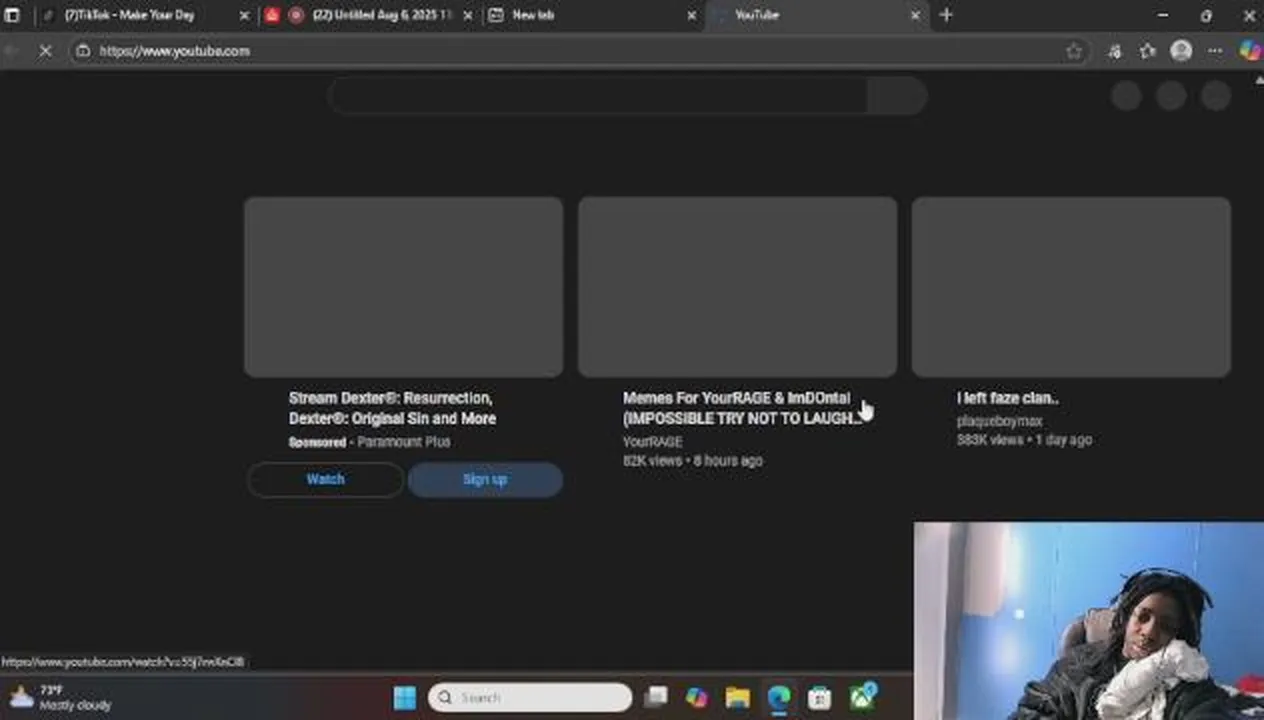Click the Watch button on Dexter ad

click(x=325, y=479)
